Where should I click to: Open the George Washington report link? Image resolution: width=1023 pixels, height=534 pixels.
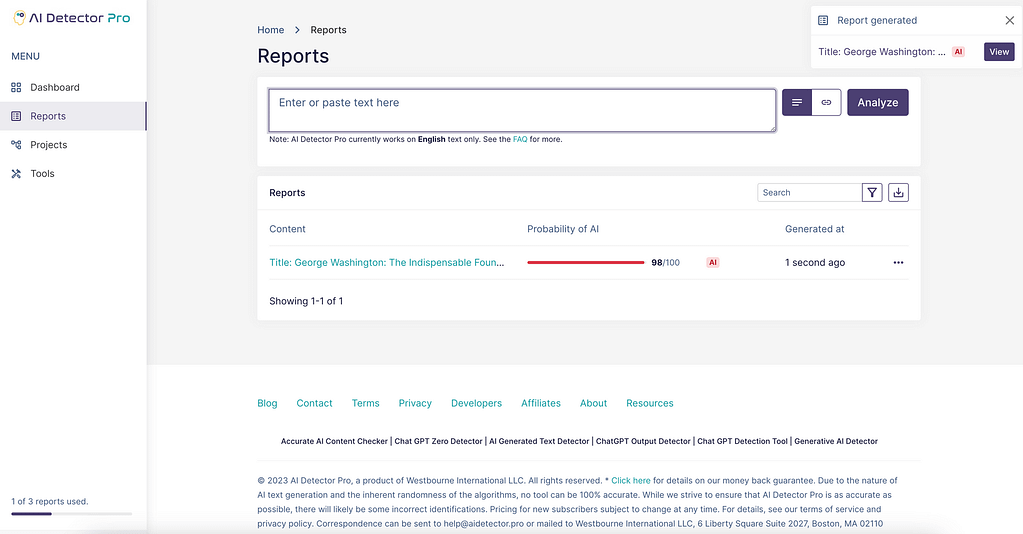point(386,263)
